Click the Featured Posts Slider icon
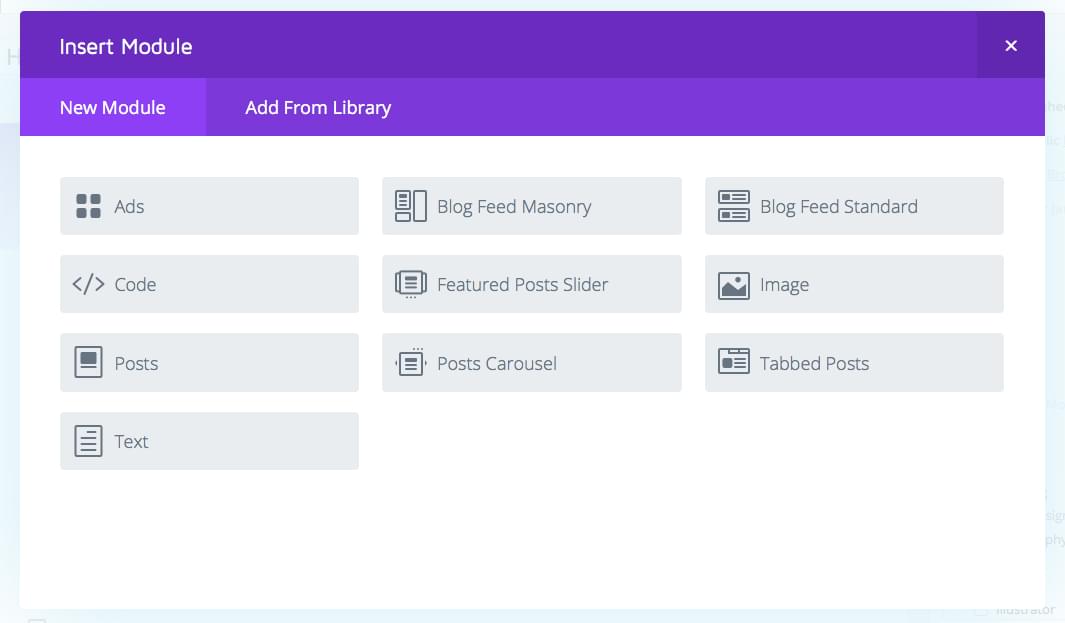 click(410, 284)
